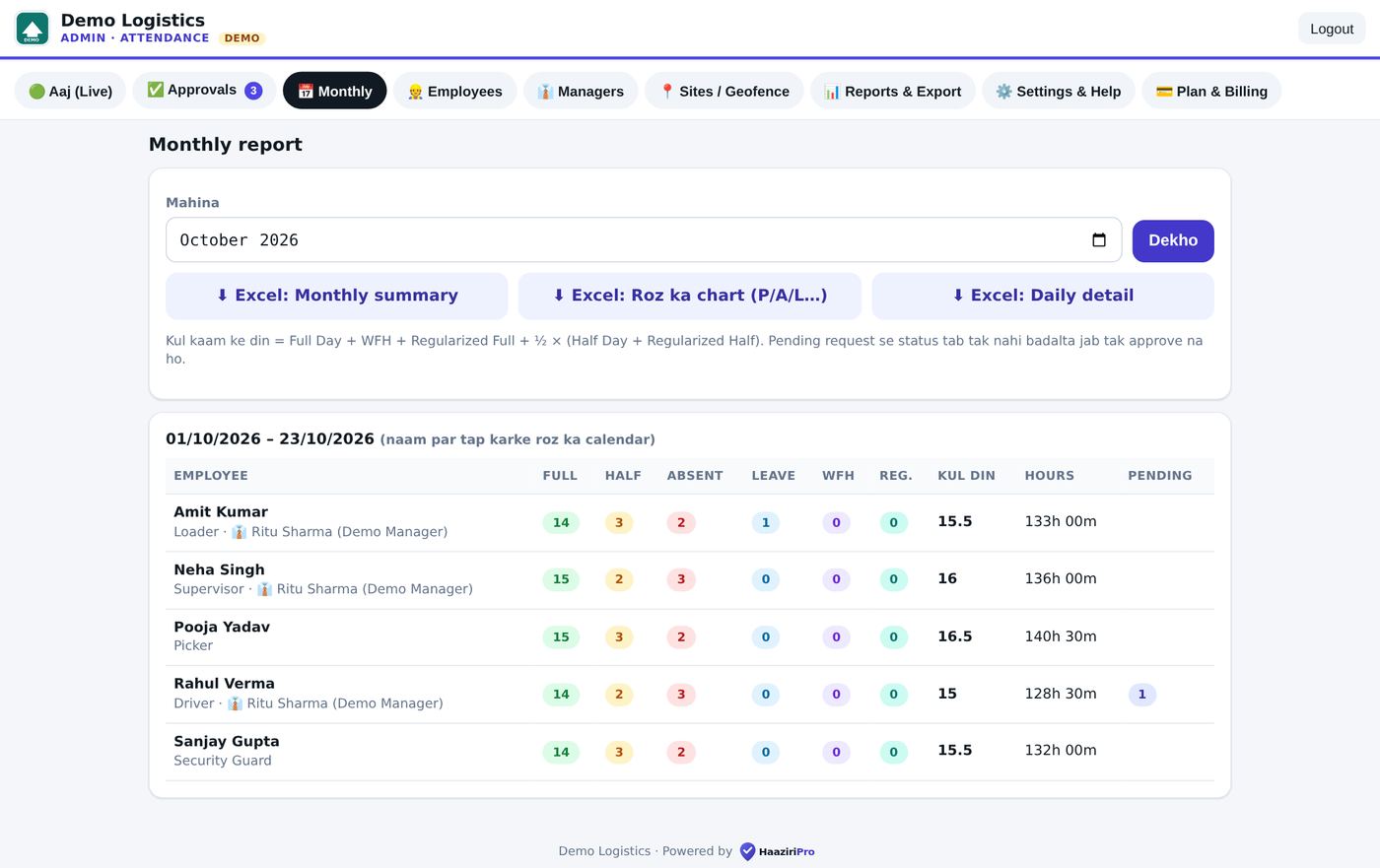Open Amit Kumar's daily calendar
The width and height of the screenshot is (1380, 868).
[221, 512]
